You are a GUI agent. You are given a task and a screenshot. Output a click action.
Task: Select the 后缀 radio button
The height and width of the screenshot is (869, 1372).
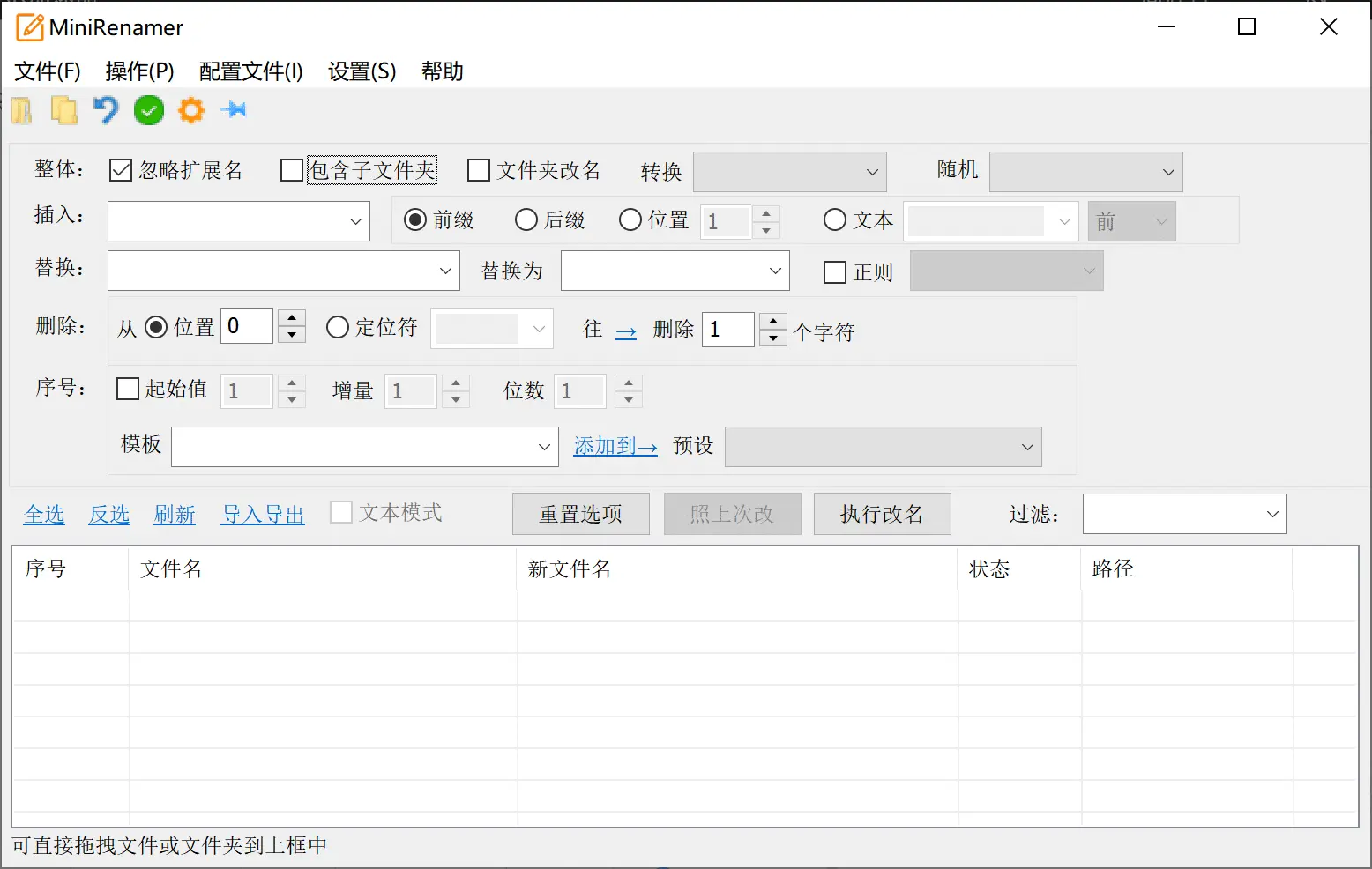point(526,219)
